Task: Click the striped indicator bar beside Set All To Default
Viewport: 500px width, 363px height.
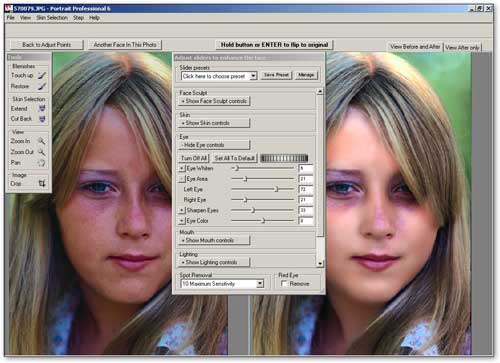Action: point(284,158)
